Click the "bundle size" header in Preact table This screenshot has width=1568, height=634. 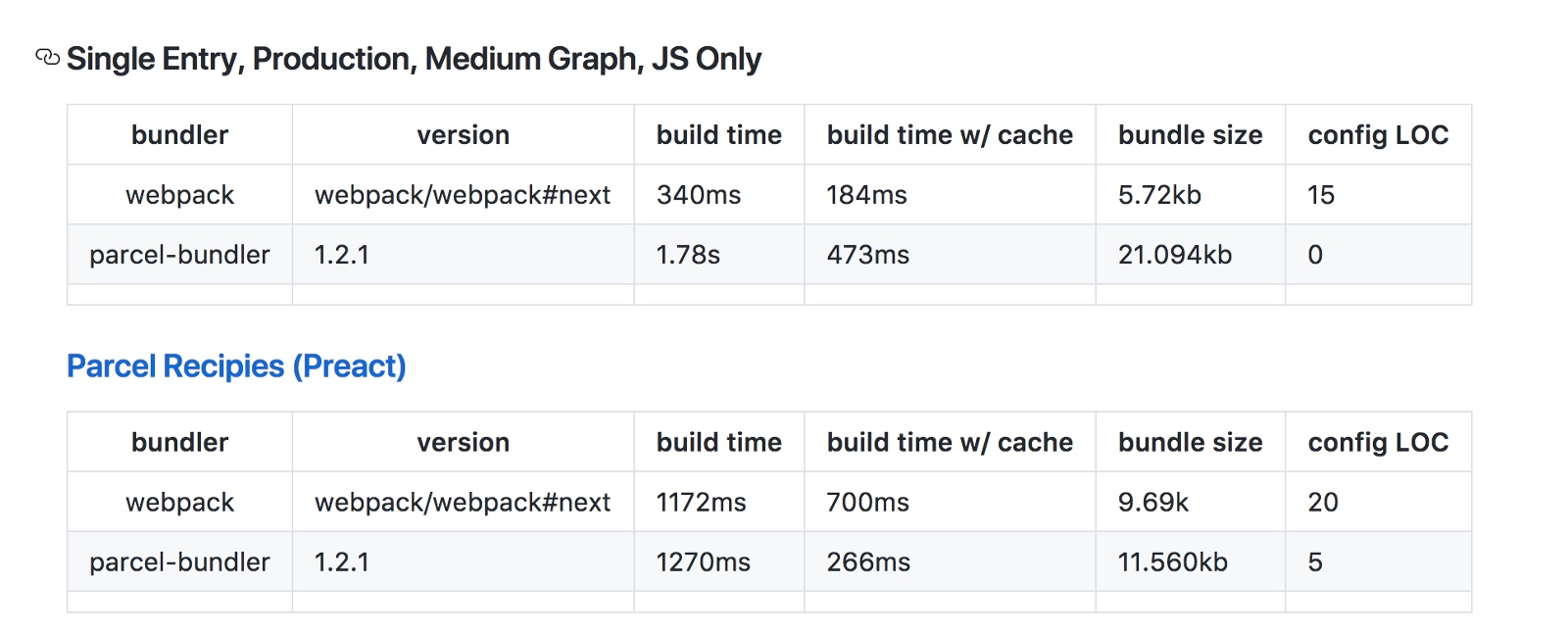pos(1190,443)
